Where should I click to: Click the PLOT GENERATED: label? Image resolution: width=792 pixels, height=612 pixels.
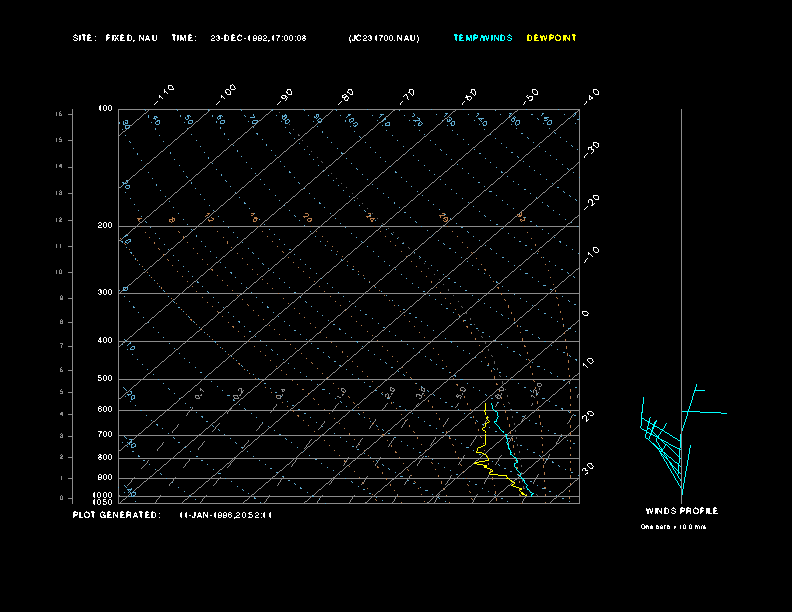tap(117, 515)
